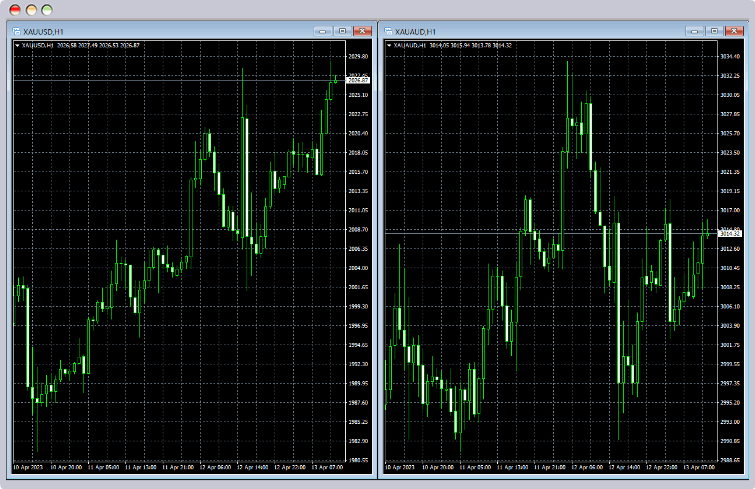Click 12 Apr 22:00 on XAUUSD time axis

(x=290, y=467)
